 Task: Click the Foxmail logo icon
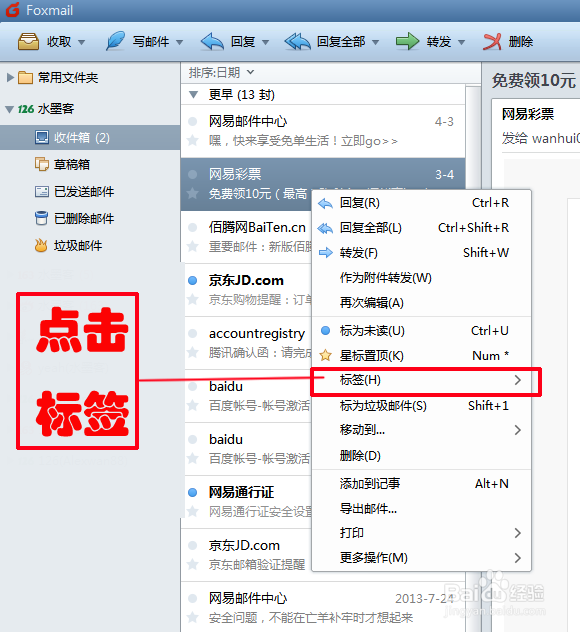point(12,9)
